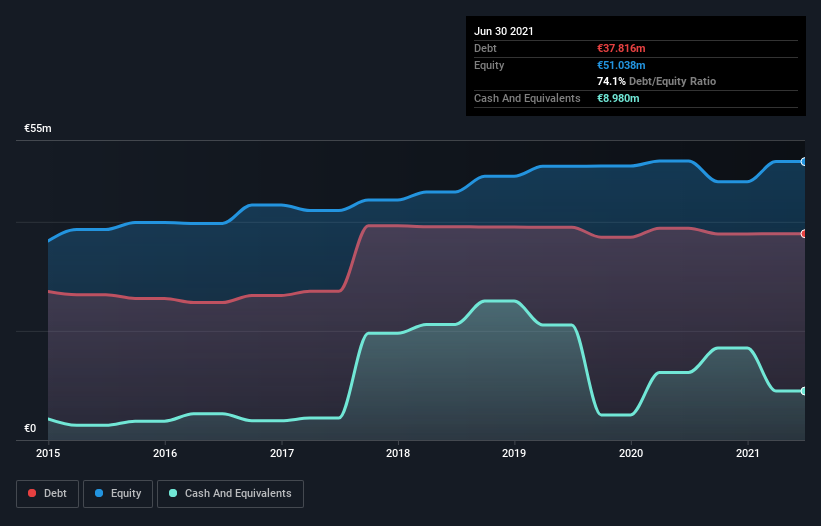Toggle the Equity series legend button
Viewport: 821px width, 526px height.
(x=118, y=494)
